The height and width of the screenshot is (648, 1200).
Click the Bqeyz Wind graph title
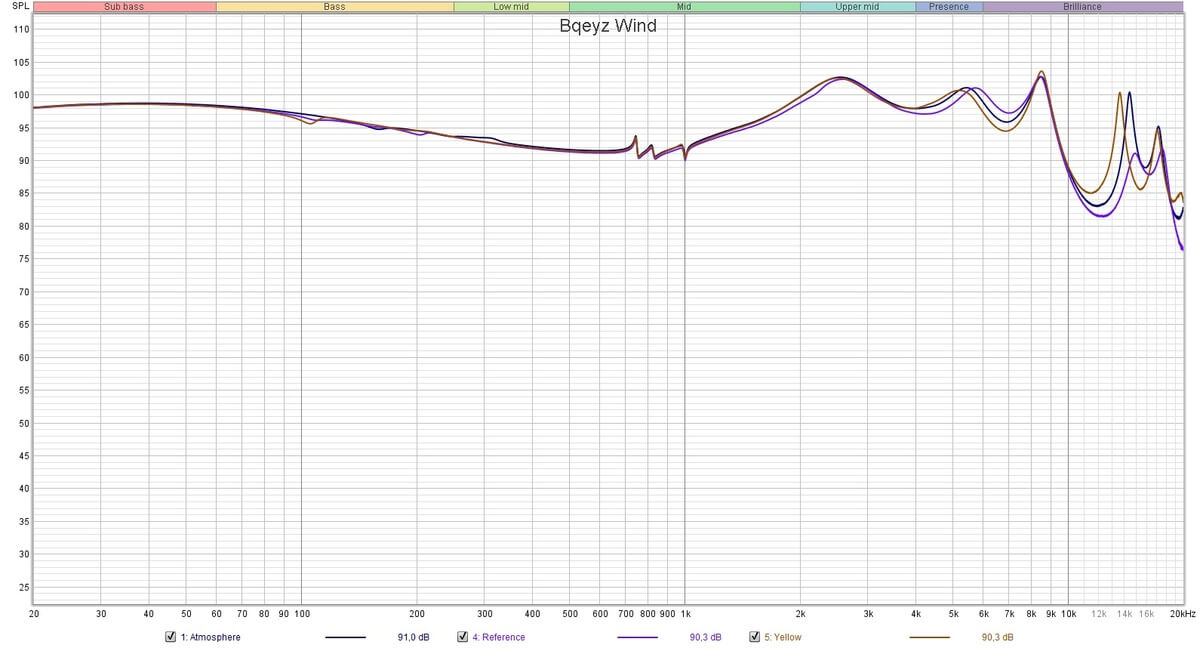pyautogui.click(x=608, y=26)
